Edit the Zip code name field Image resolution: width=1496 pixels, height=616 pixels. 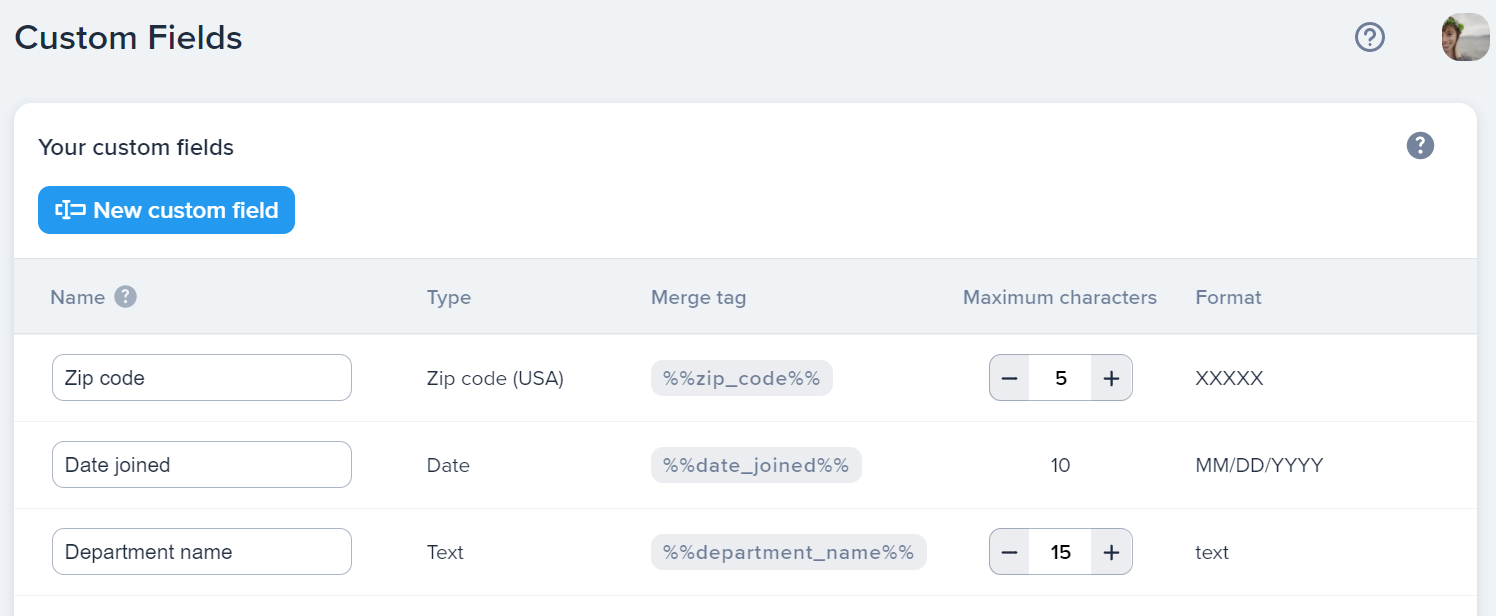[x=202, y=378]
